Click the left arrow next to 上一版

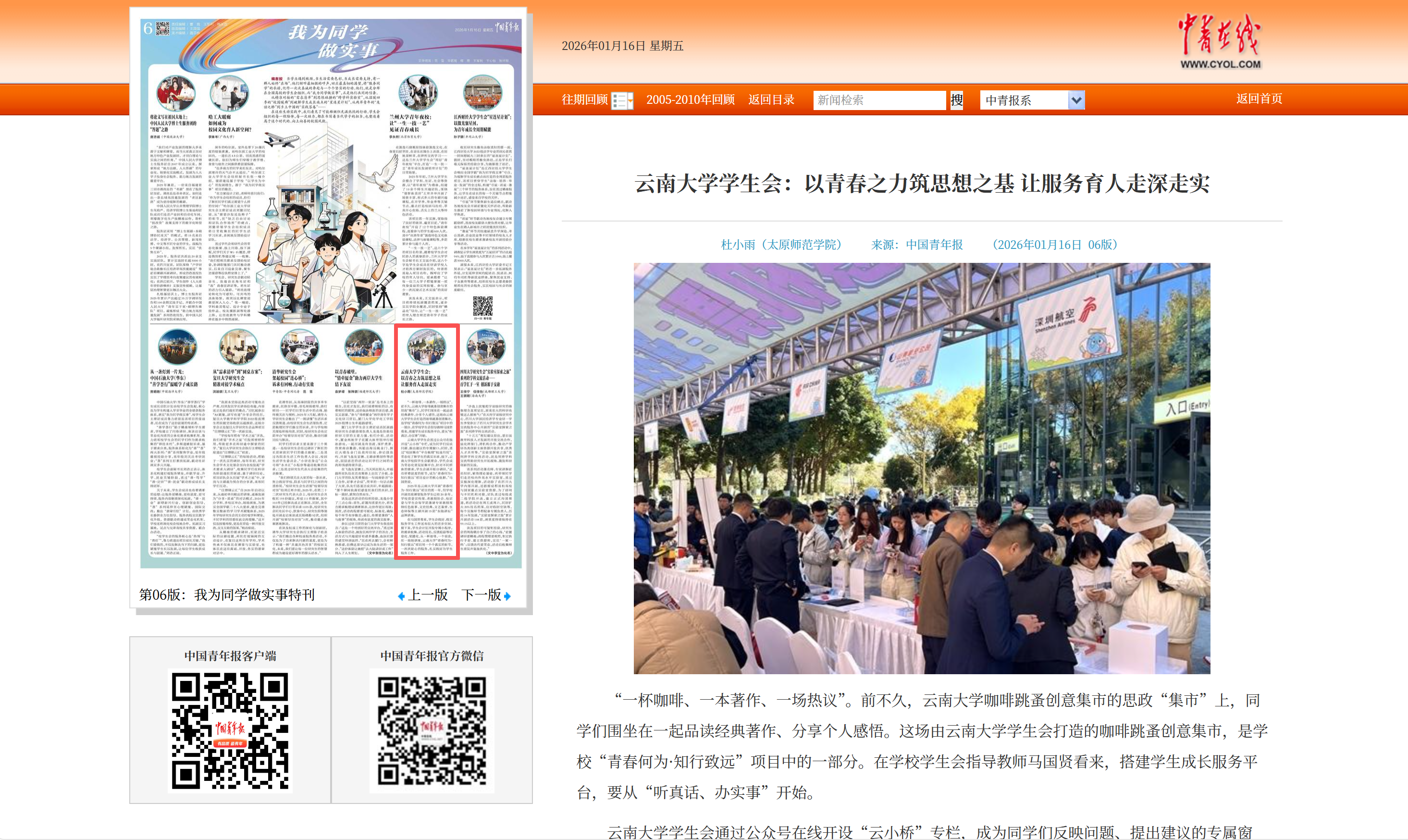401,596
